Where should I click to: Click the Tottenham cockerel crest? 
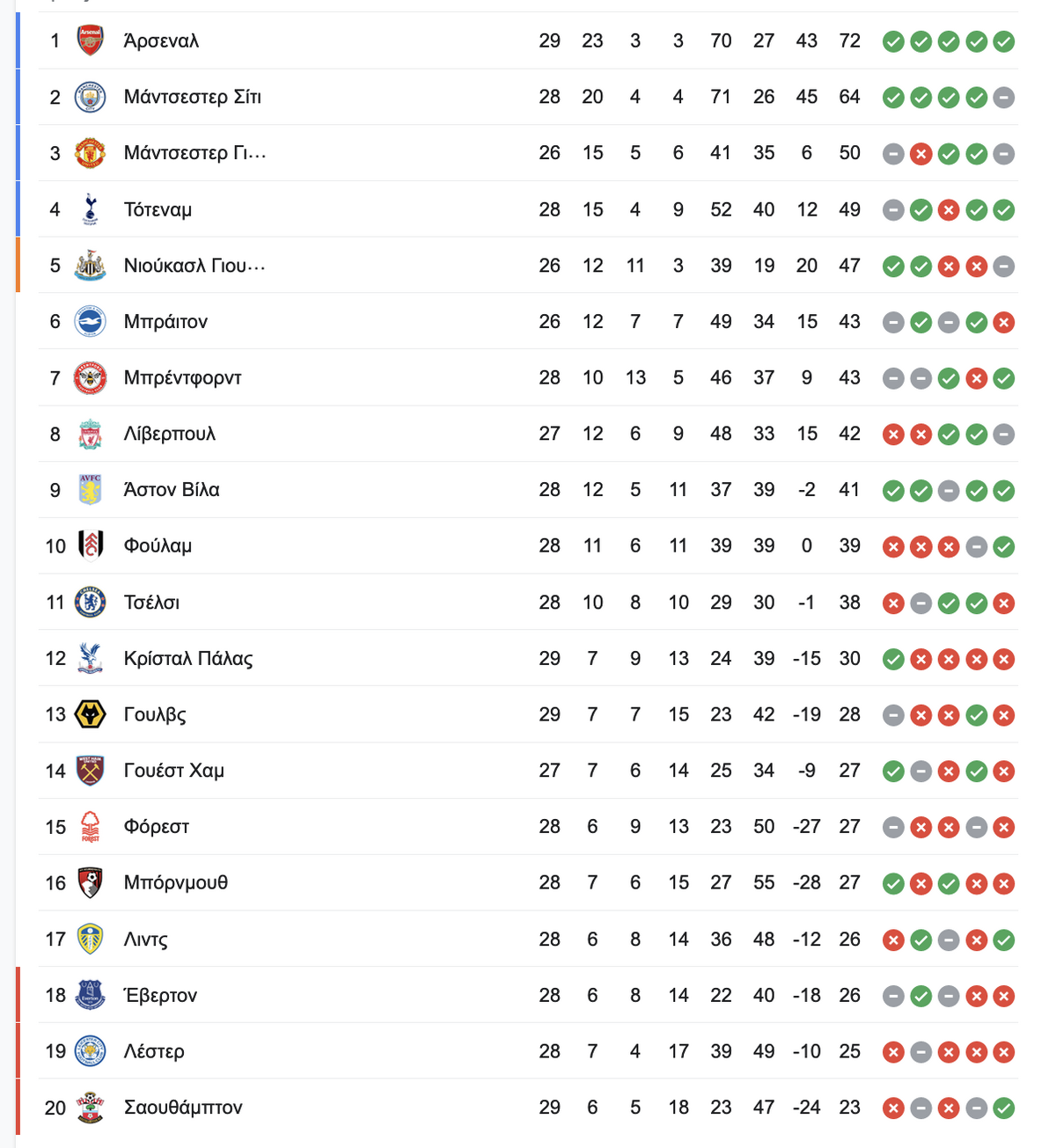[x=90, y=209]
